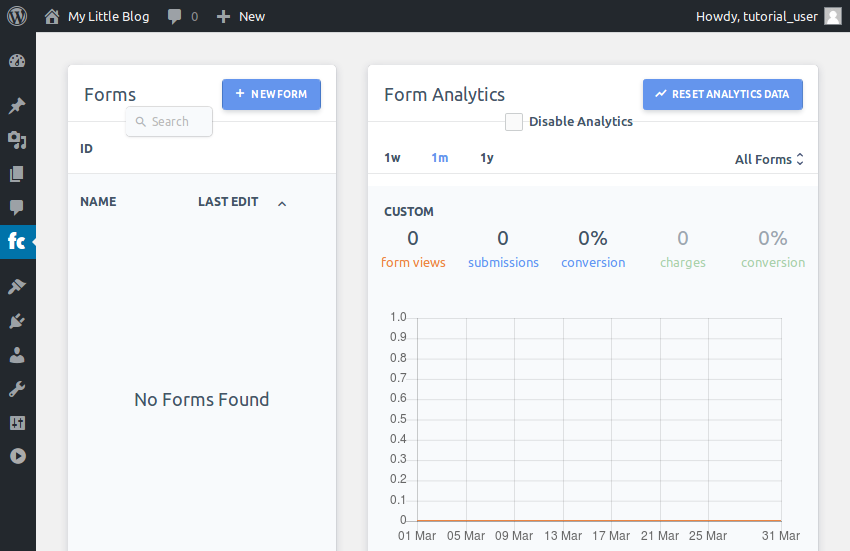The height and width of the screenshot is (551, 850).
Task: Focus the forms Search field
Action: click(169, 121)
